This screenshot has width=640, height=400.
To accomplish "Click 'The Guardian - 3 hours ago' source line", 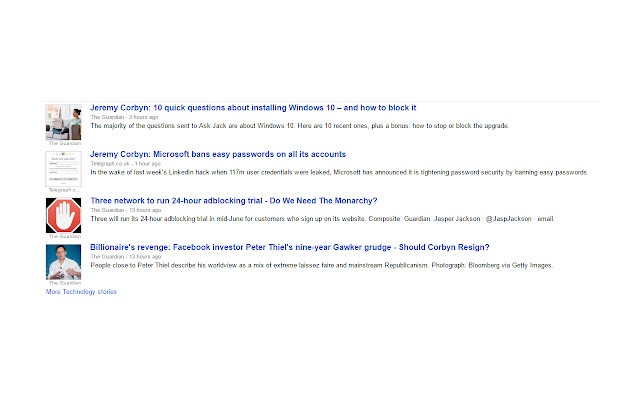I will tap(124, 117).
